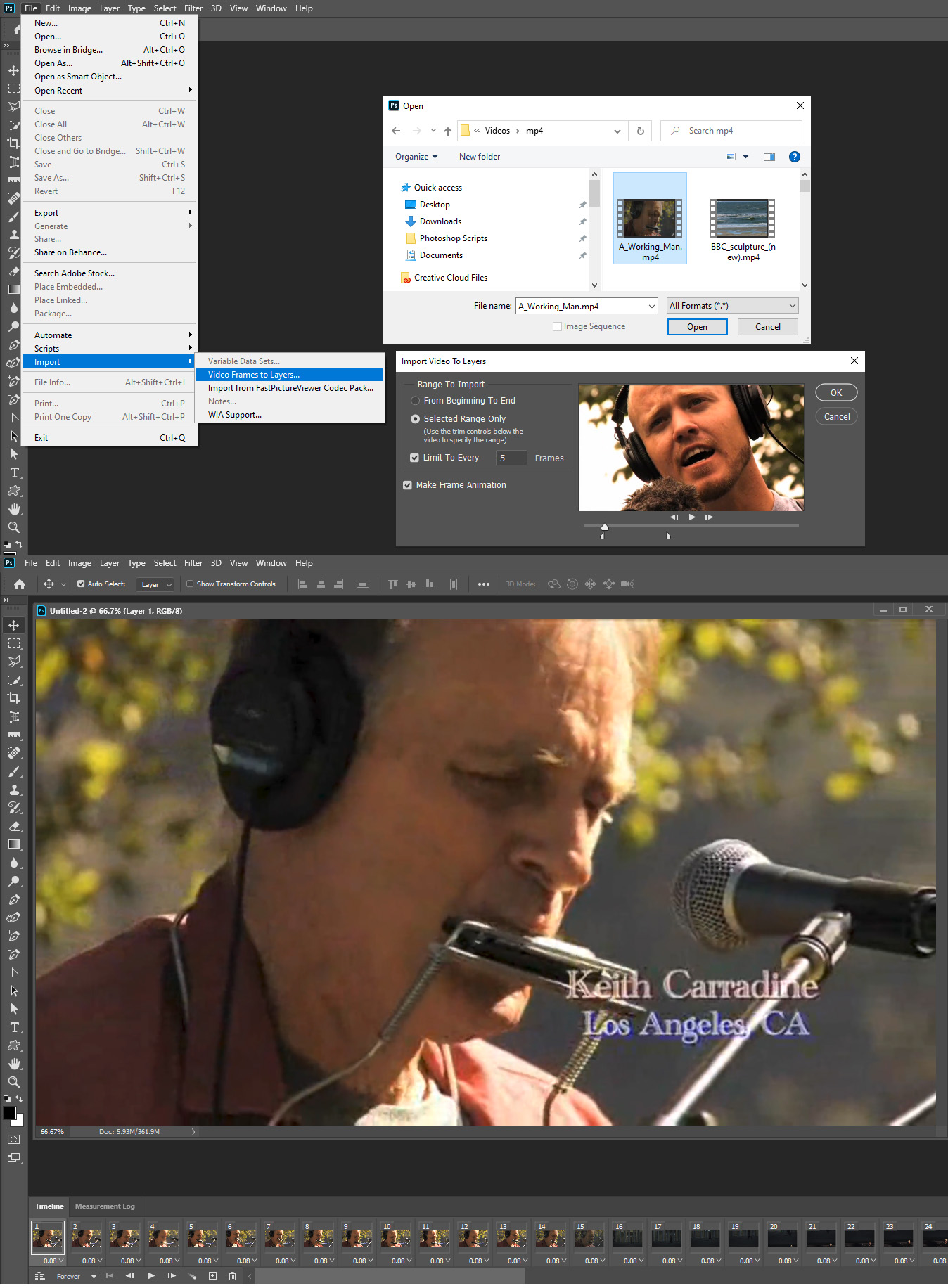Enable Show Transform Controls checkbox
The image size is (948, 1288).
pyautogui.click(x=190, y=584)
